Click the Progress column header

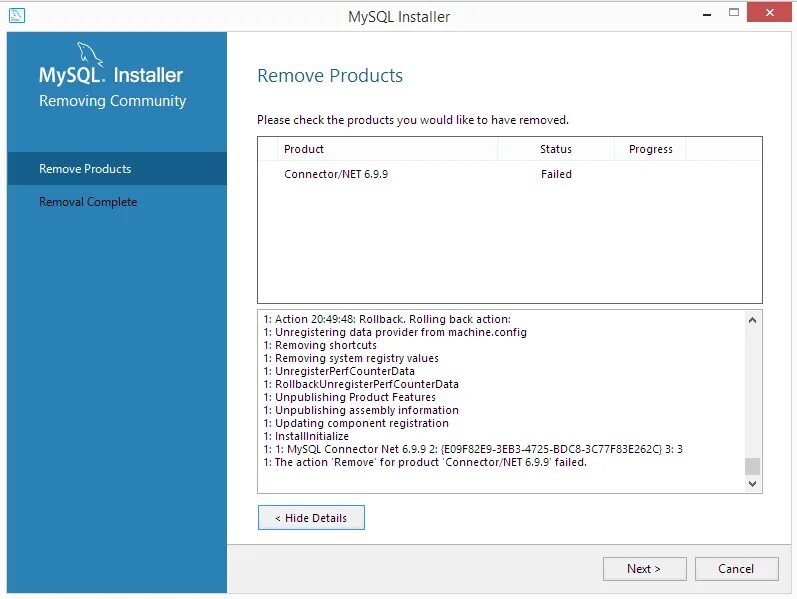(x=651, y=149)
